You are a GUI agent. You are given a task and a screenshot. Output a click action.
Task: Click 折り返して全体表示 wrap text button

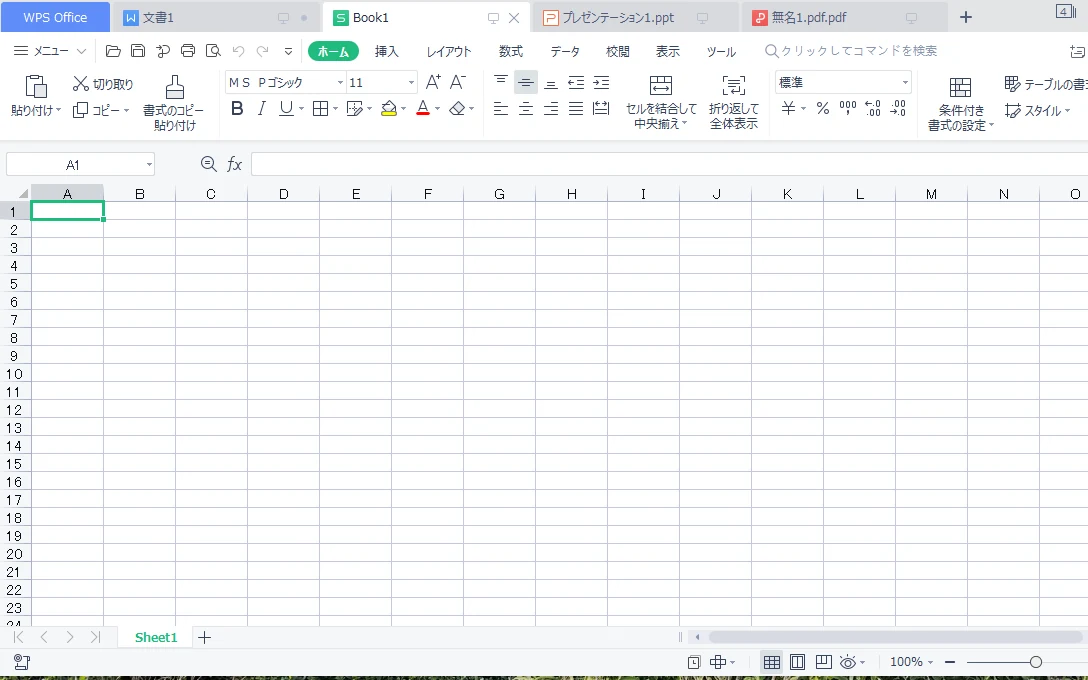click(733, 103)
